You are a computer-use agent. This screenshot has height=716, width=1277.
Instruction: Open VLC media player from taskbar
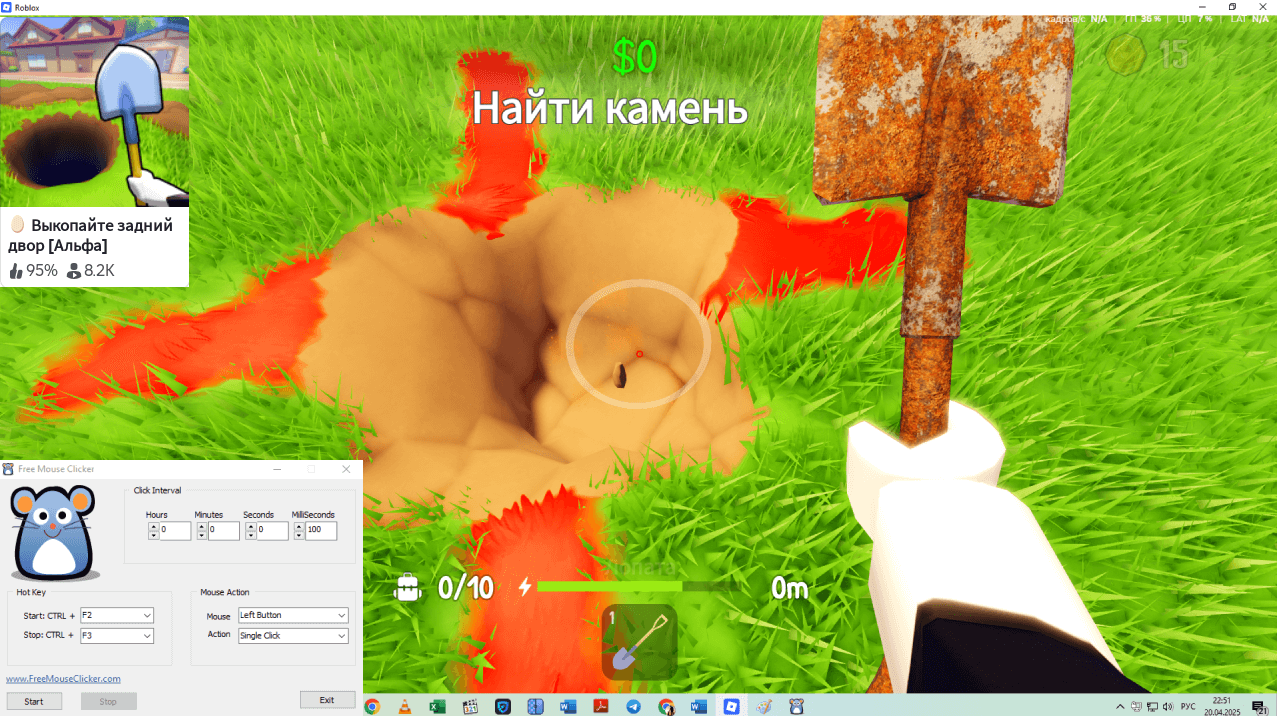coord(404,706)
